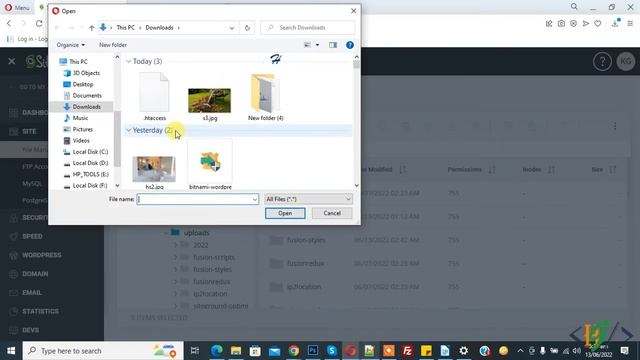Open the All Files type dropdown
This screenshot has width=640, height=360.
pos(308,199)
